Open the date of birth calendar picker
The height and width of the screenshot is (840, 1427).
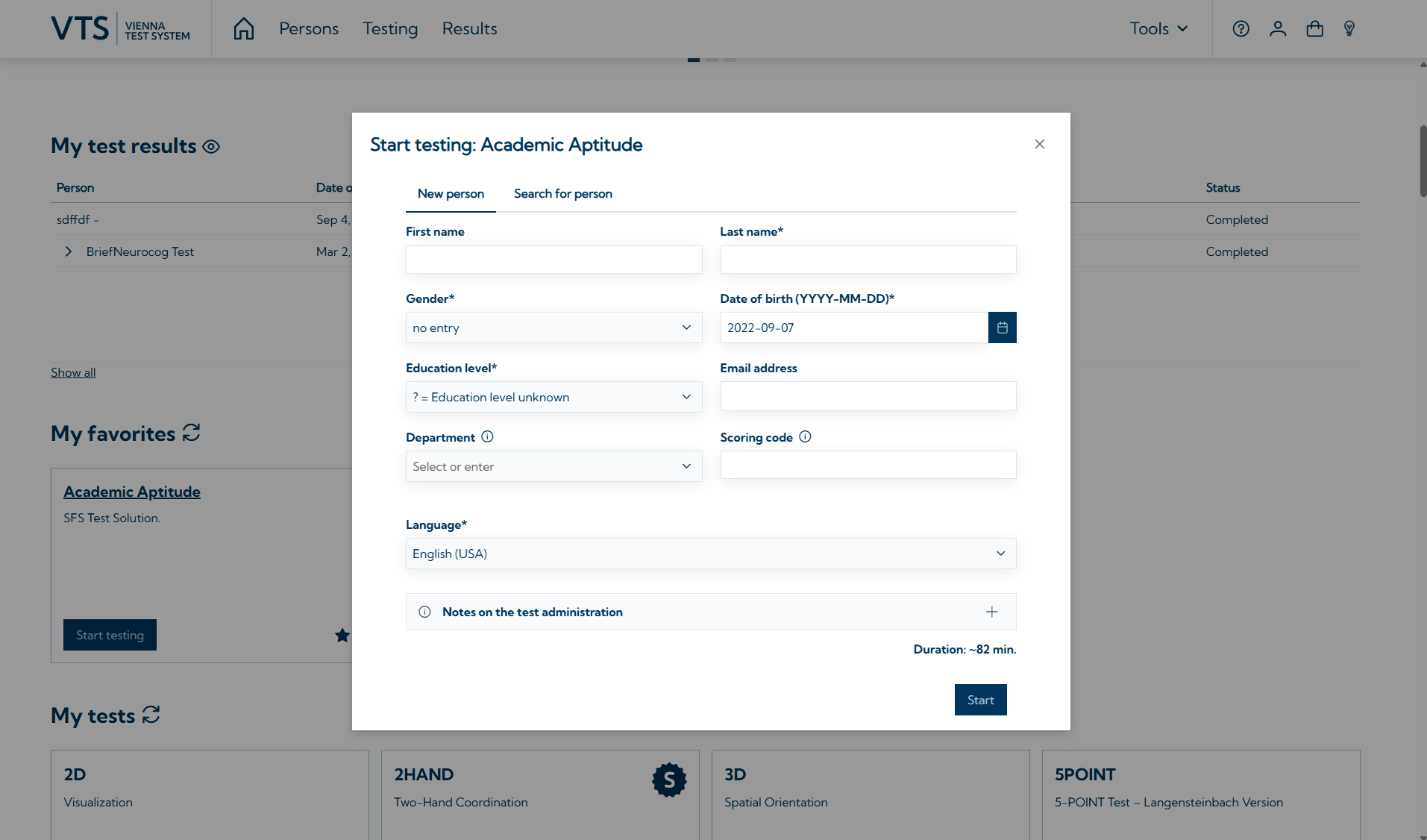point(1003,327)
